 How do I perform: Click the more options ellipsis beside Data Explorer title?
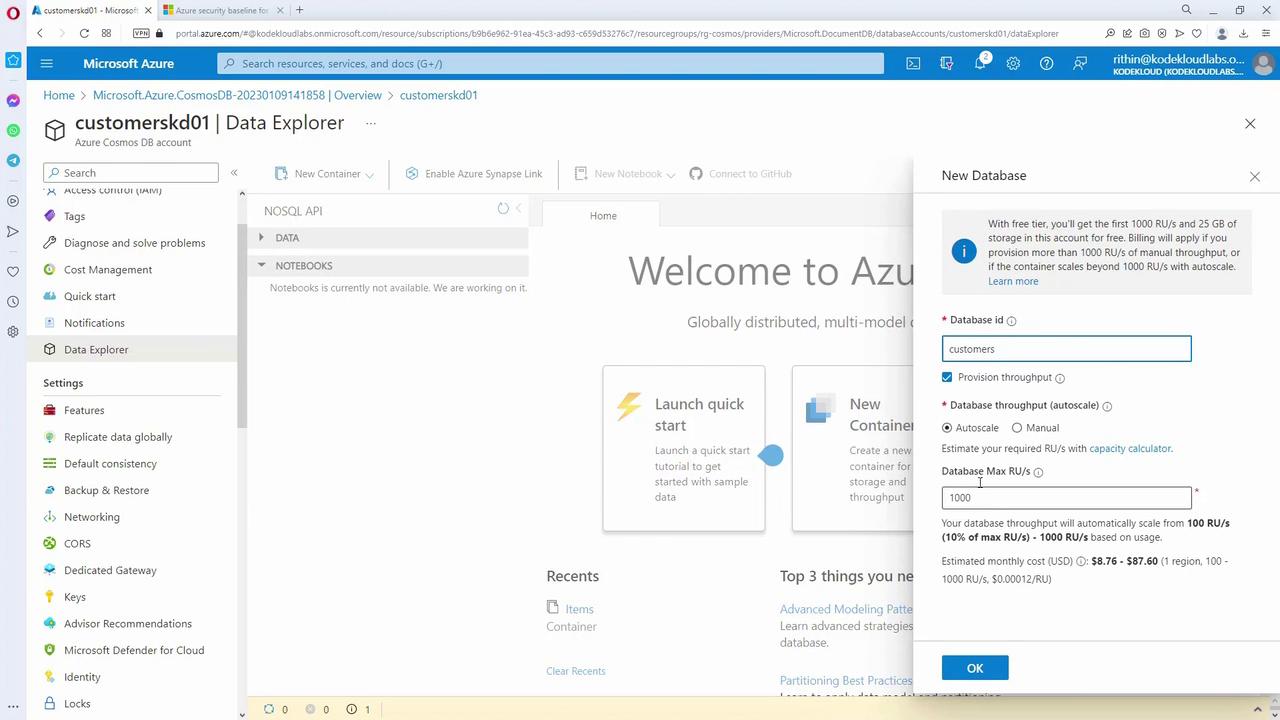[x=370, y=123]
